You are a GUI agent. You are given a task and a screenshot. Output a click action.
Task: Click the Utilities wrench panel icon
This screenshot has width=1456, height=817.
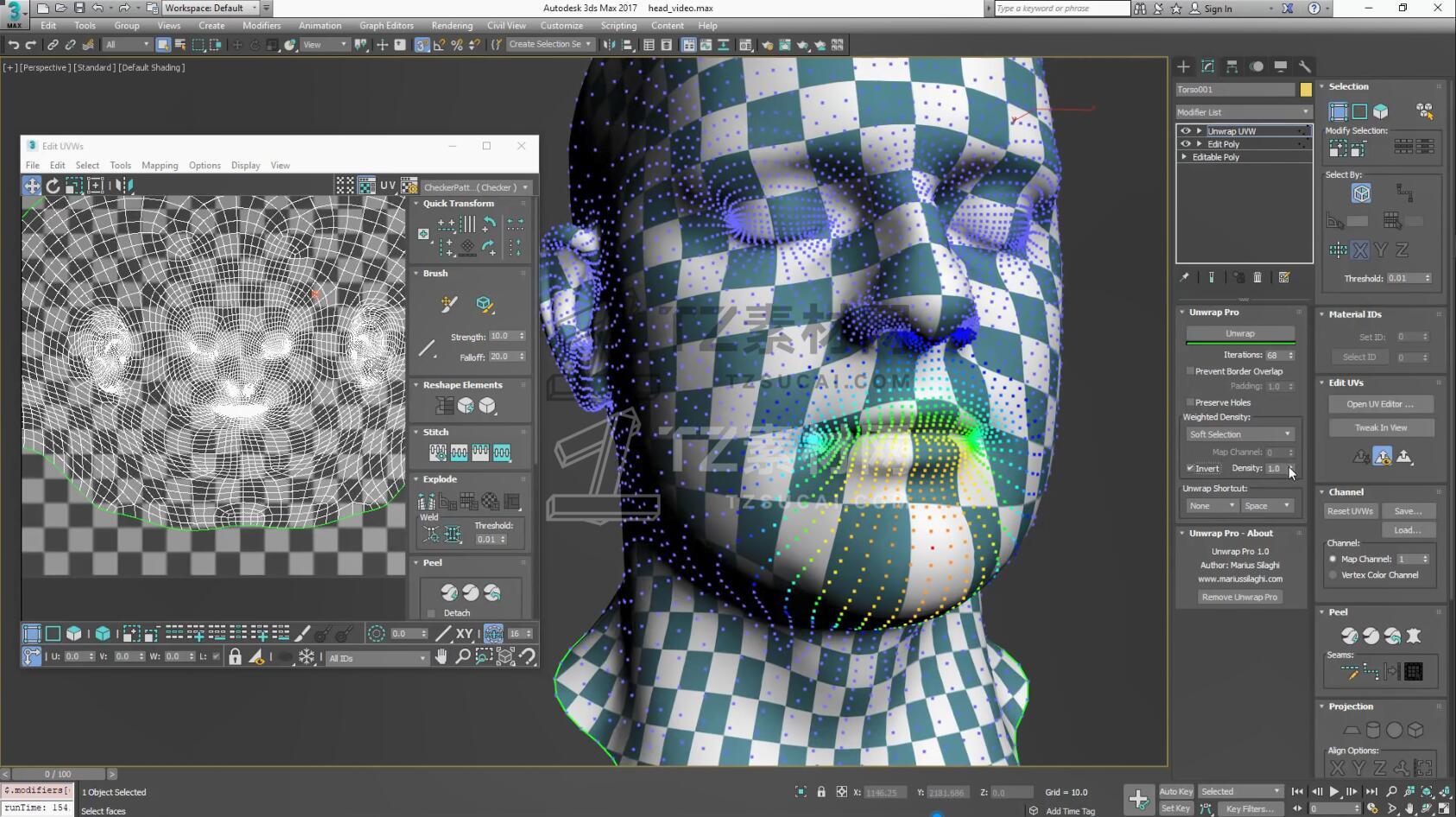1305,66
